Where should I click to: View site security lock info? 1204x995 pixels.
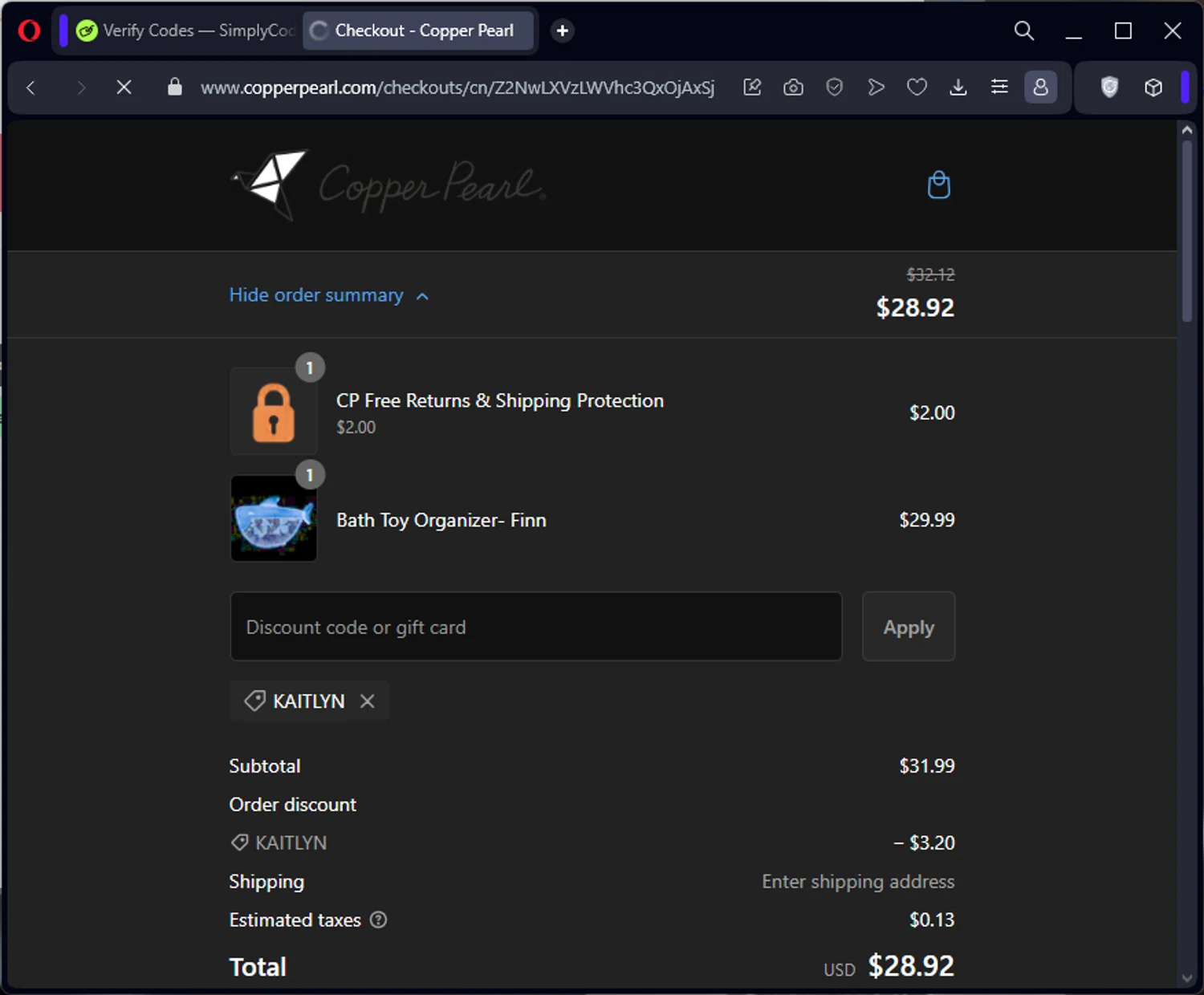click(x=174, y=87)
